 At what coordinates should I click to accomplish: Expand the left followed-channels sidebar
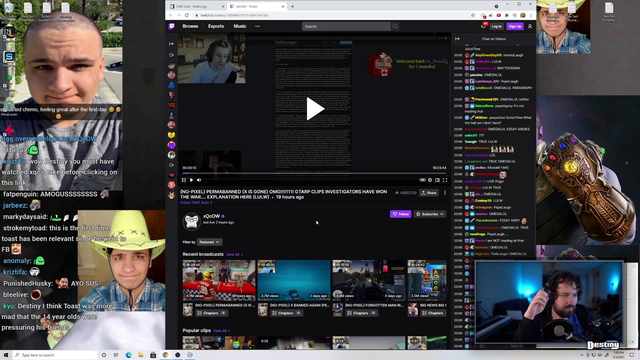[171, 44]
